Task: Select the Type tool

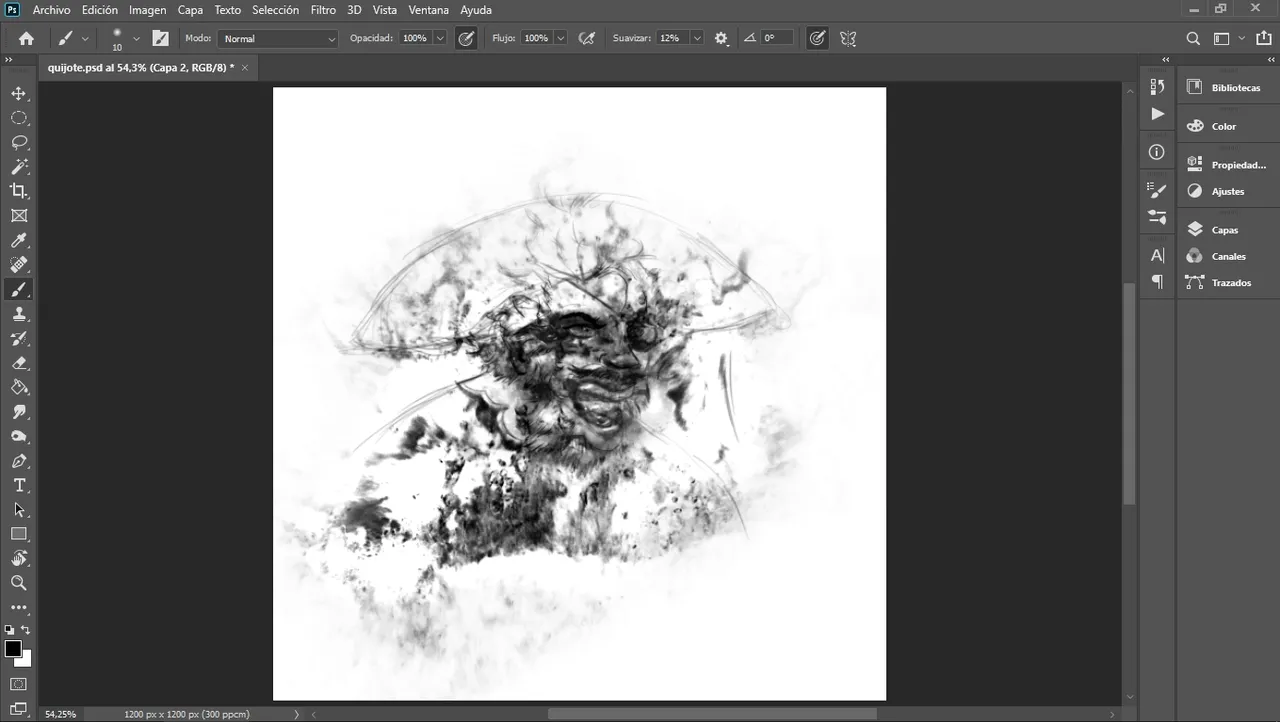Action: point(19,486)
